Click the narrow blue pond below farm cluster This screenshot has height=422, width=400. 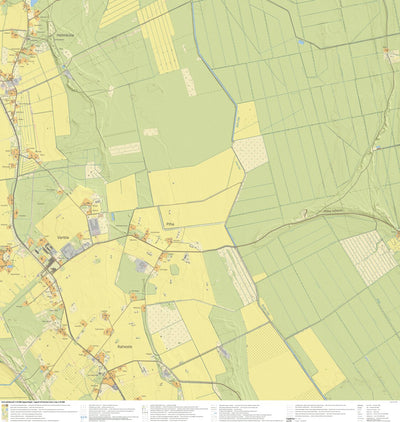[113, 217]
